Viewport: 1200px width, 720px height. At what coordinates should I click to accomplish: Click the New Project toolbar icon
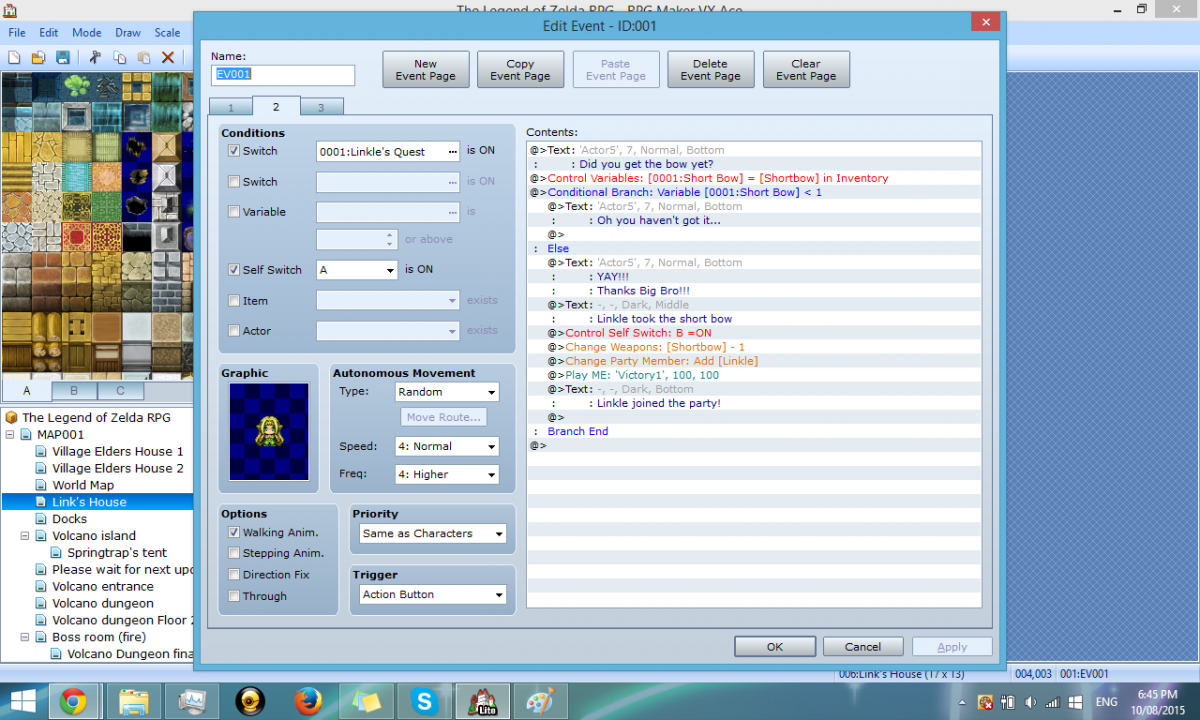click(x=15, y=58)
